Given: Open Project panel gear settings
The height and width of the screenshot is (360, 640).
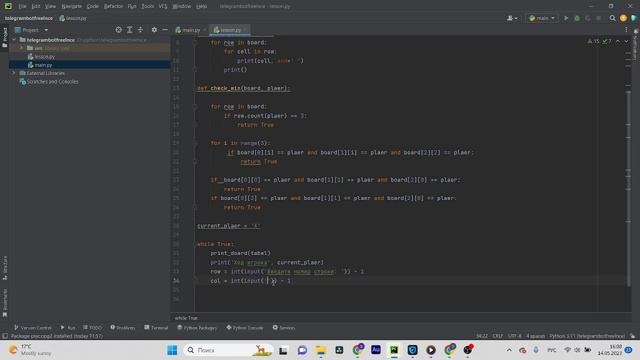Looking at the screenshot, I should 154,30.
